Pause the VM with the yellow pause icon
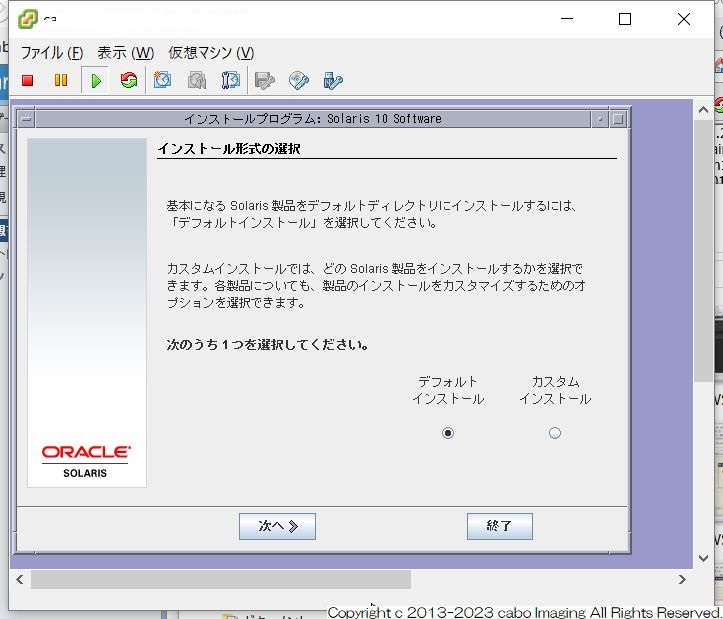 click(x=61, y=81)
